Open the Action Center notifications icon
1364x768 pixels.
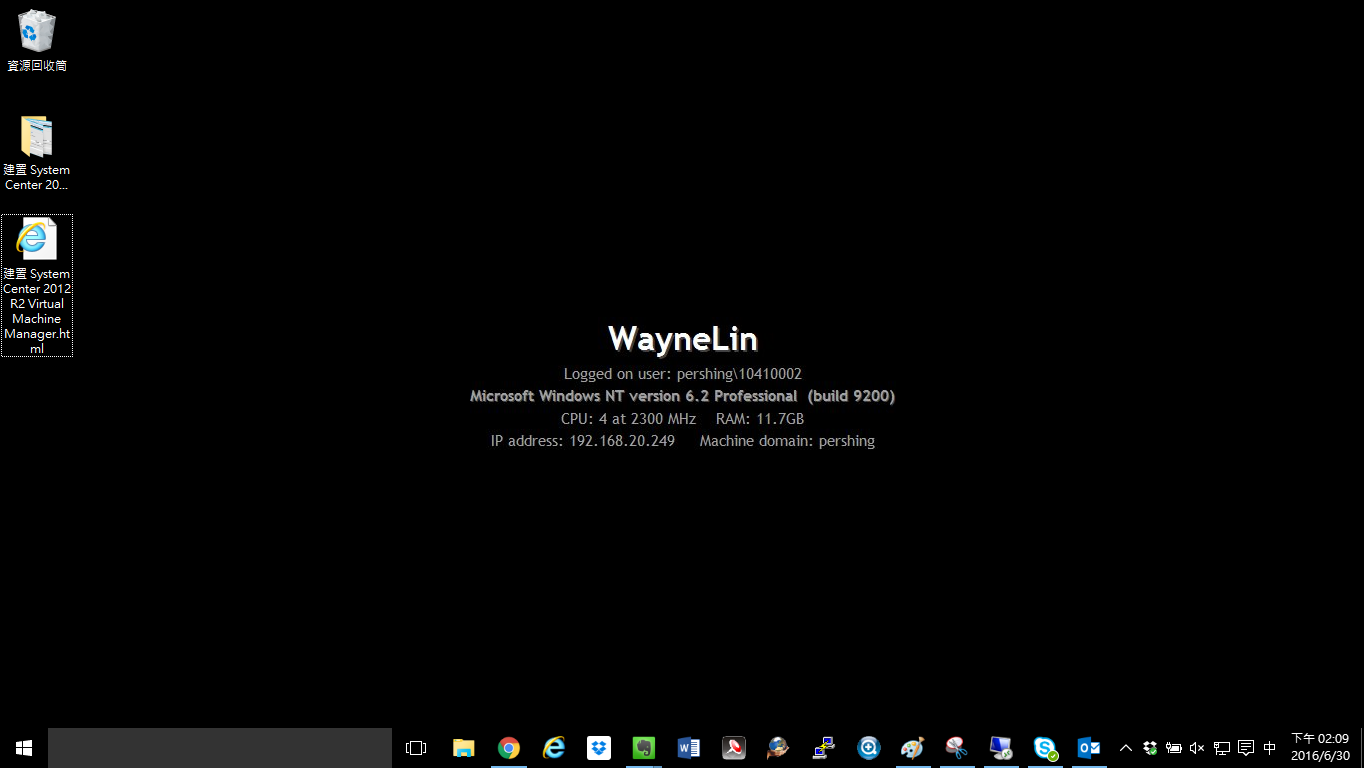(x=1246, y=748)
